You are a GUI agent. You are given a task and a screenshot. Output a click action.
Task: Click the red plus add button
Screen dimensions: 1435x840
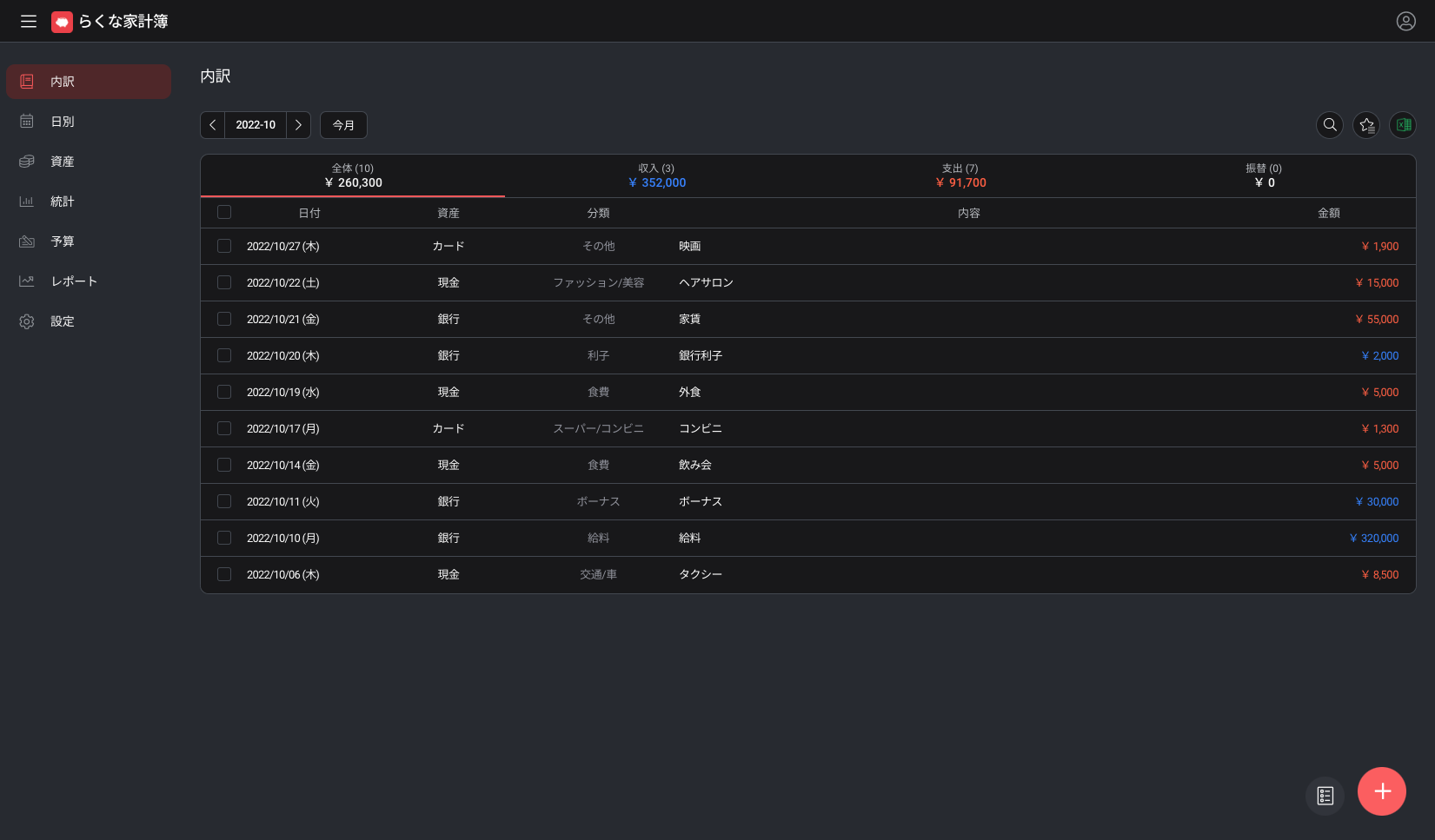click(1382, 791)
